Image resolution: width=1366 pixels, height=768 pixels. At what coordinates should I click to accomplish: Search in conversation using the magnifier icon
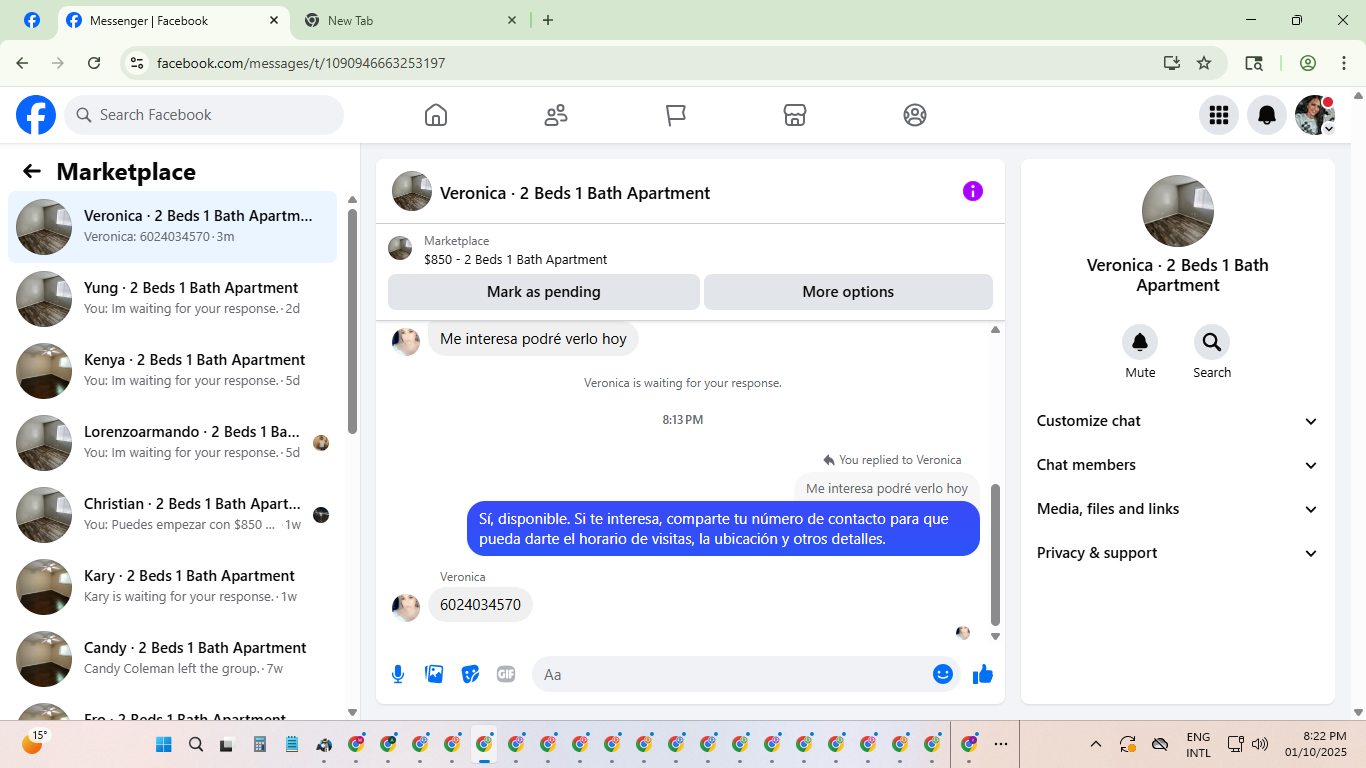[1212, 342]
